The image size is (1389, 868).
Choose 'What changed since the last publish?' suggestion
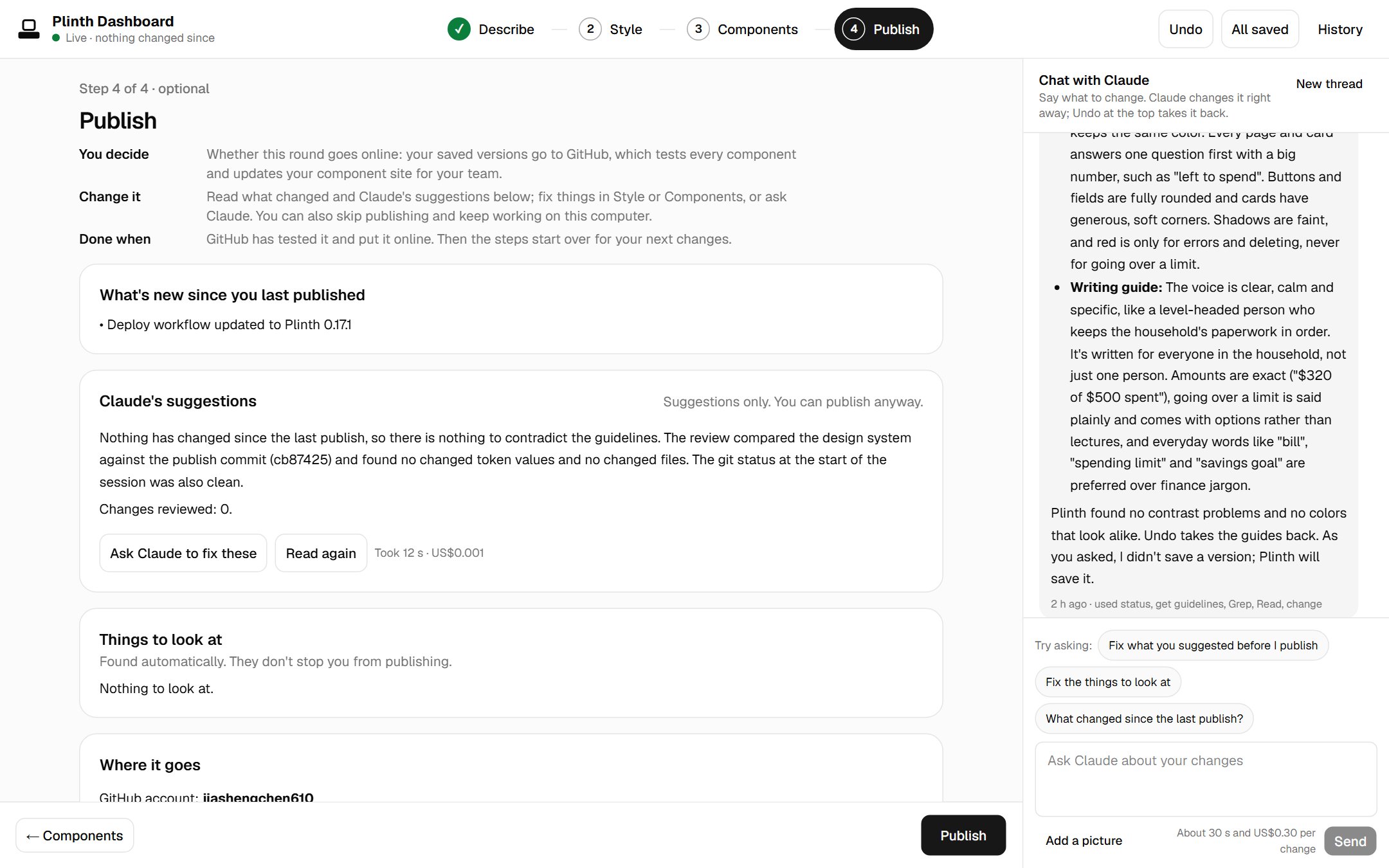coord(1144,718)
